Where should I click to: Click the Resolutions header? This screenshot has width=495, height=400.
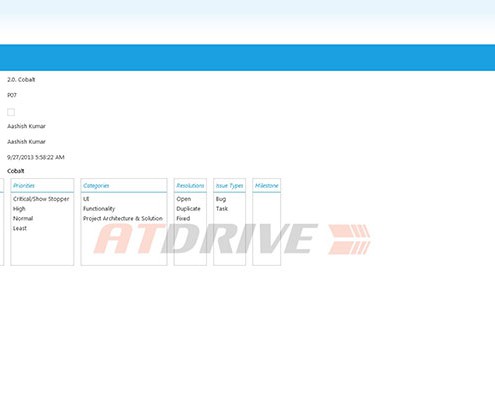(x=190, y=186)
